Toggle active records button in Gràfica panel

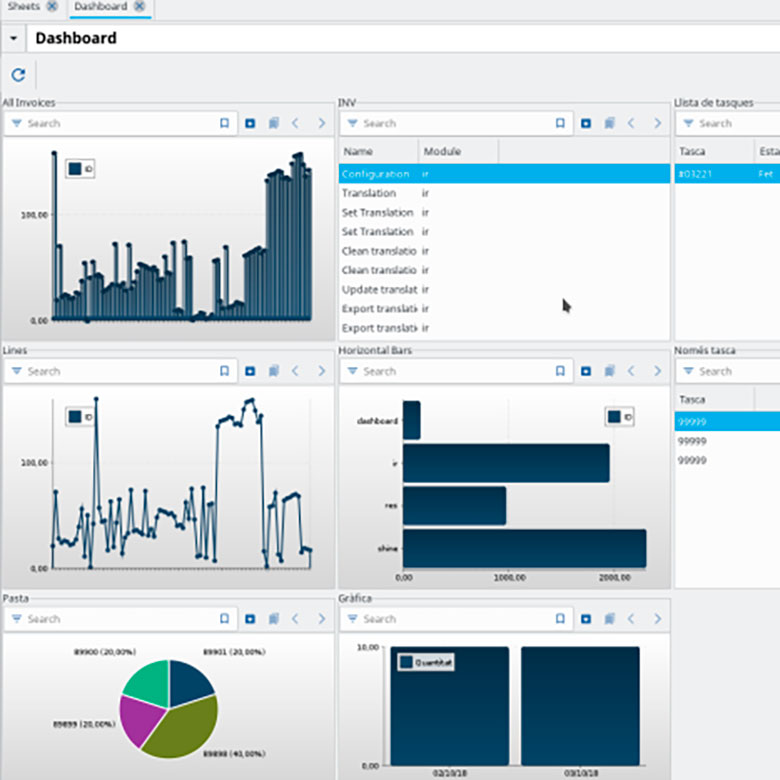tap(586, 619)
